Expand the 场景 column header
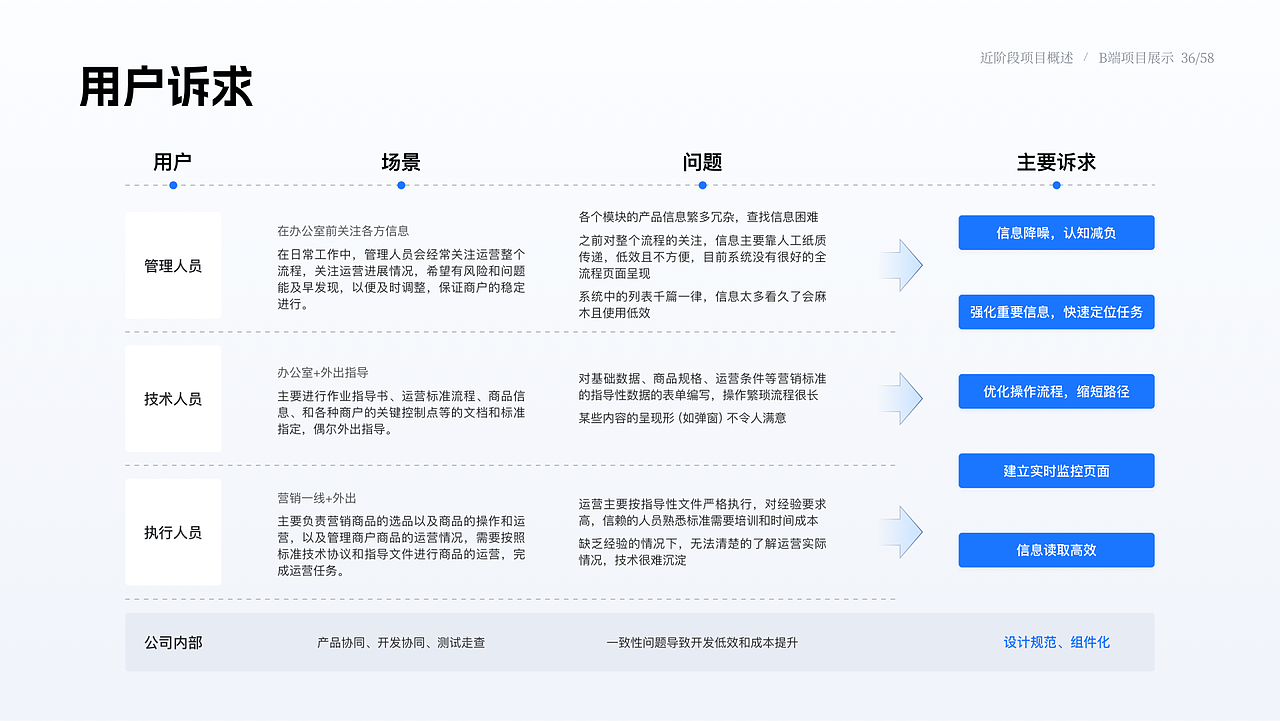1280x721 pixels. click(400, 161)
